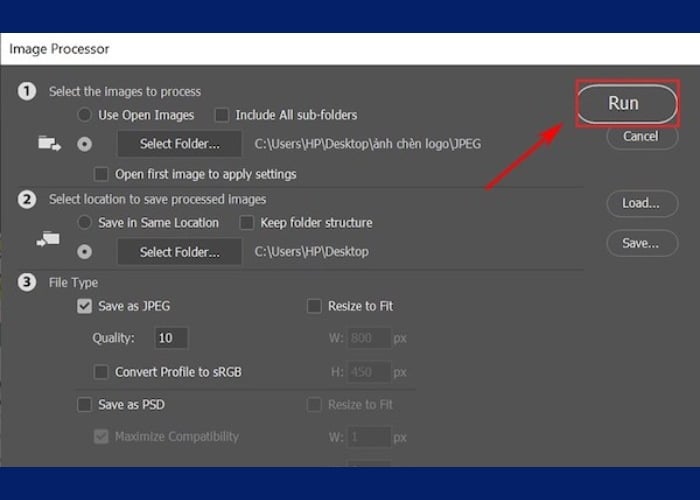This screenshot has width=700, height=500.
Task: Click the source images folder icon
Action: tap(49, 143)
